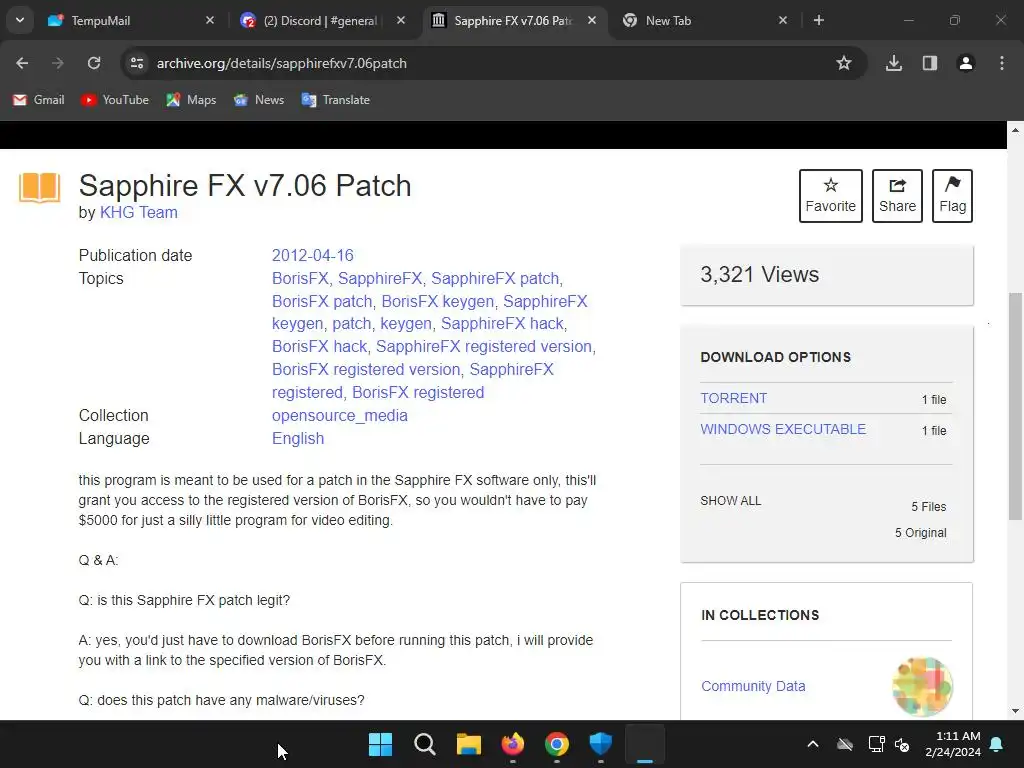Click the Q: does this patch have malware text
This screenshot has width=1024, height=768.
[x=221, y=700]
